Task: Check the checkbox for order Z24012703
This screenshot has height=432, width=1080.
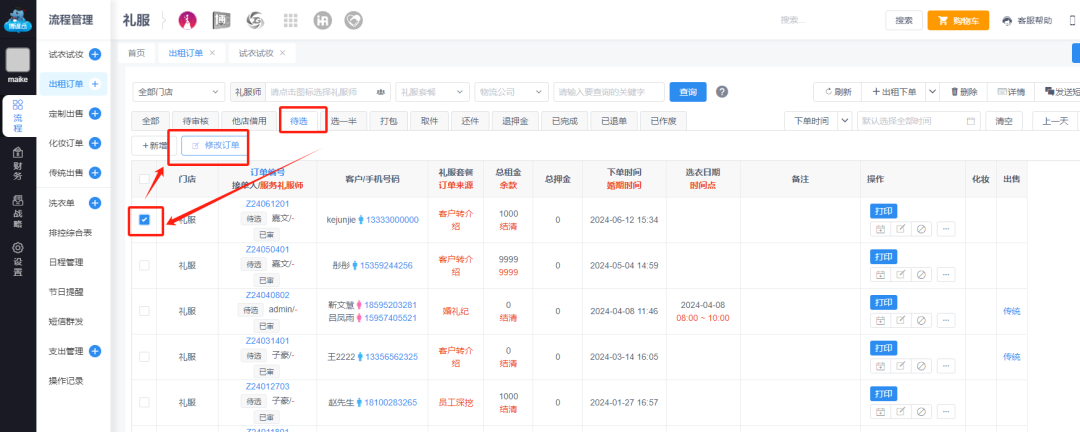Action: pyautogui.click(x=144, y=402)
